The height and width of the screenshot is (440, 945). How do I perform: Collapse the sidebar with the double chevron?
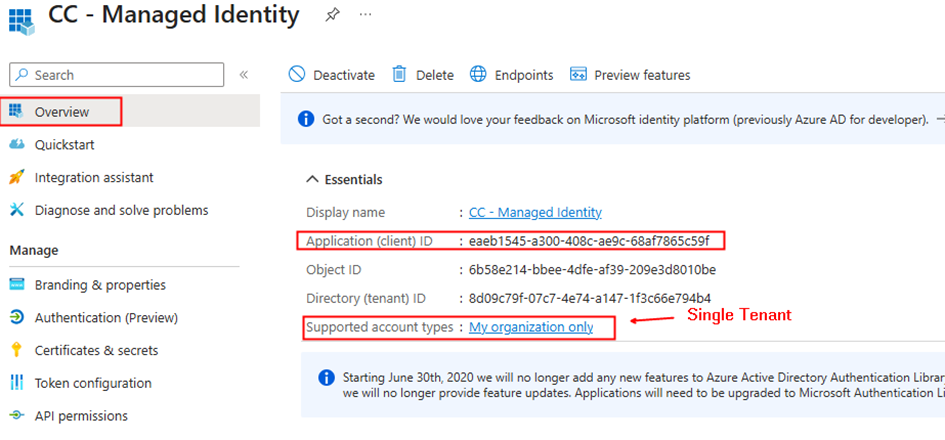[x=243, y=75]
